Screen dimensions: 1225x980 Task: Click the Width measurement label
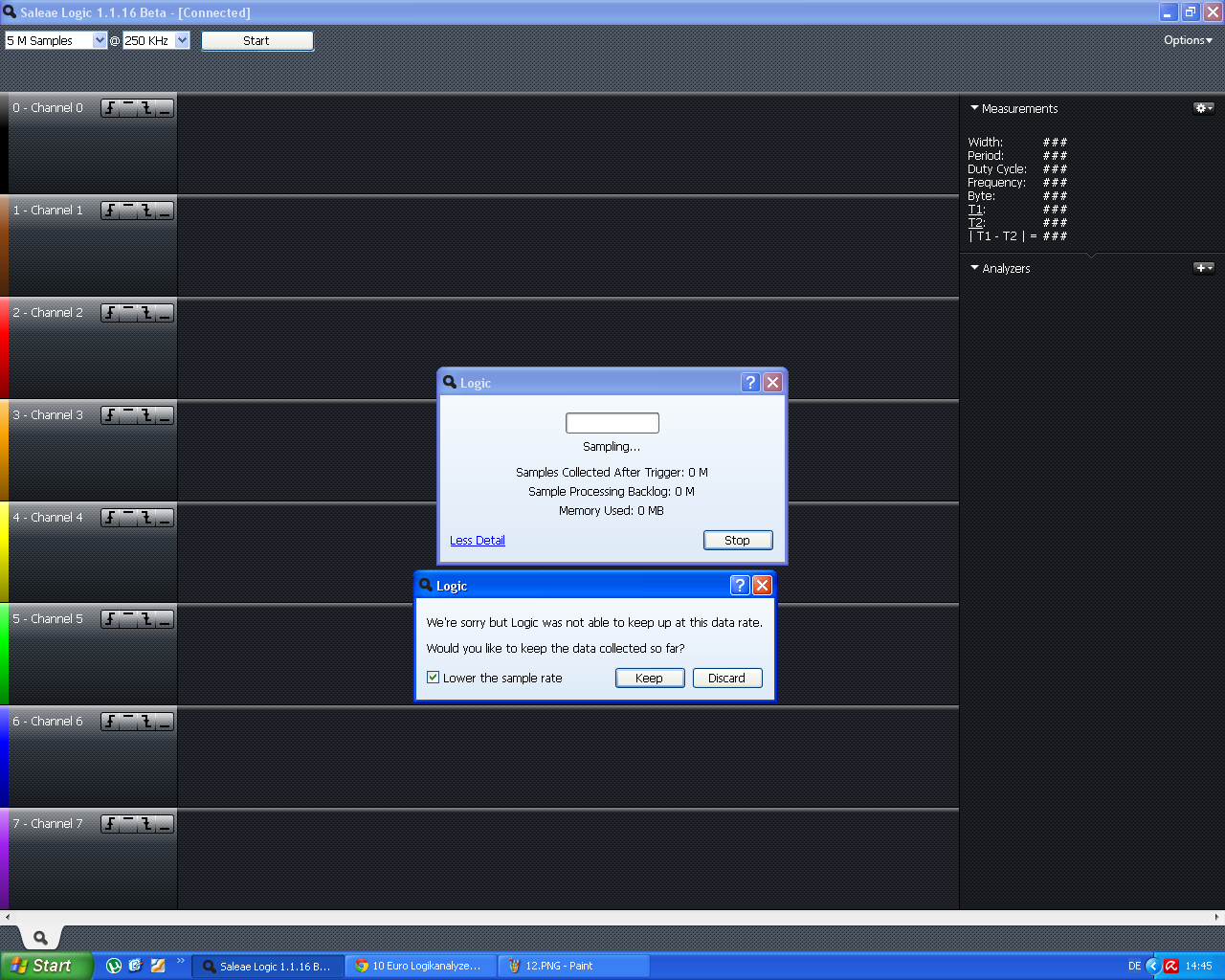[x=985, y=143]
